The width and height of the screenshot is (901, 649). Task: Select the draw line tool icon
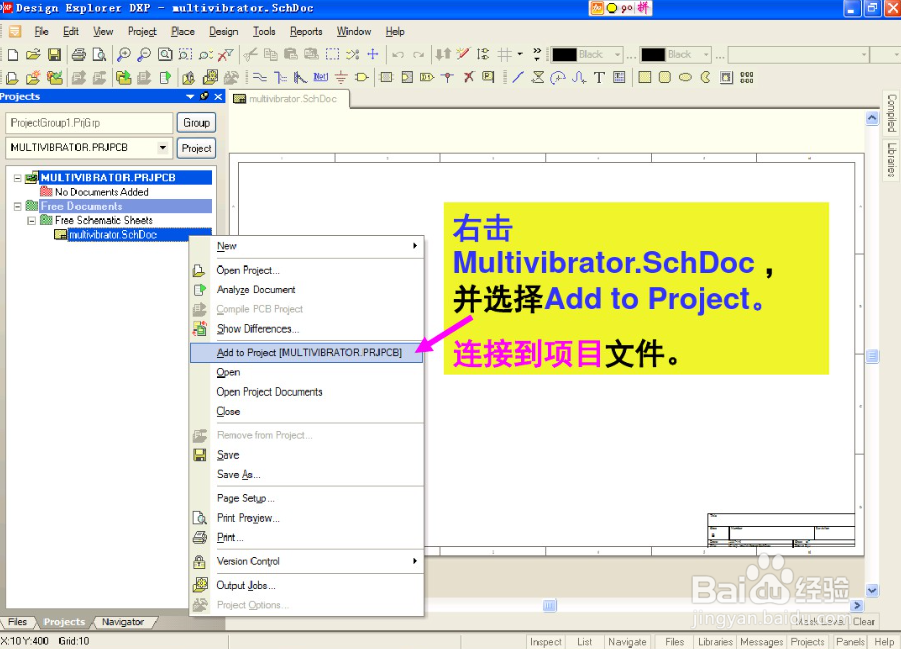click(x=518, y=77)
